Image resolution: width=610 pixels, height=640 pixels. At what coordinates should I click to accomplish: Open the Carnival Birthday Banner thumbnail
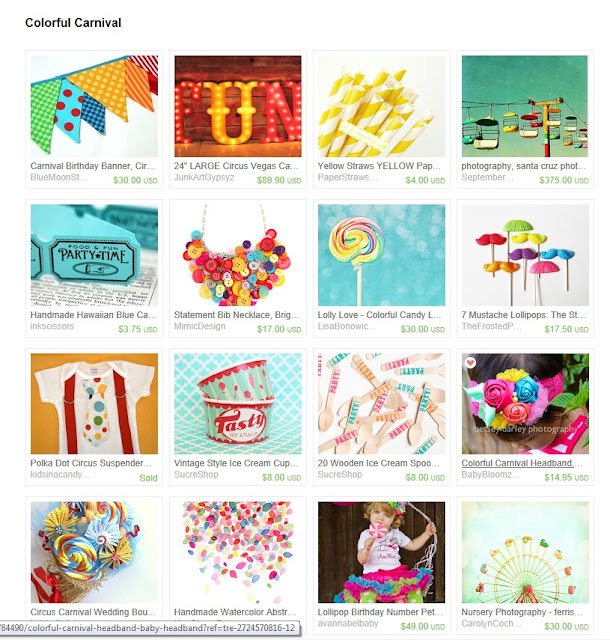pos(94,106)
